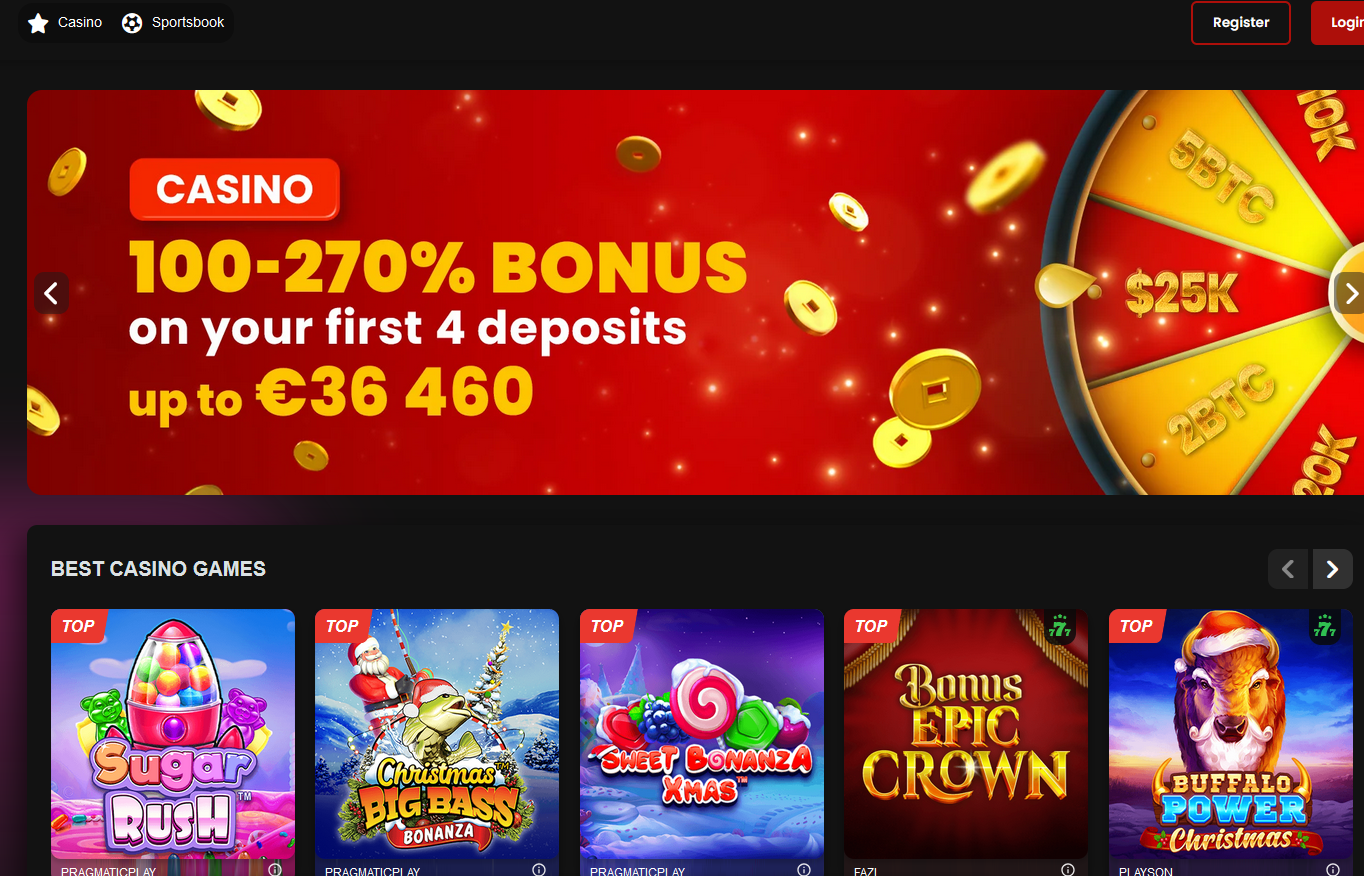The image size is (1364, 876).
Task: Go to next banner slide
Action: click(x=1349, y=293)
